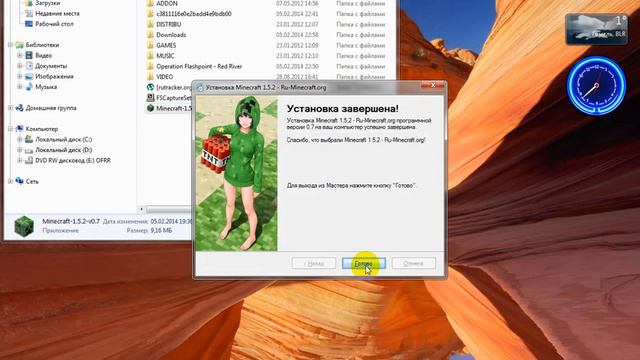640x360 pixels.
Task: Click Недавние места in the navigation pane
Action: (57, 13)
